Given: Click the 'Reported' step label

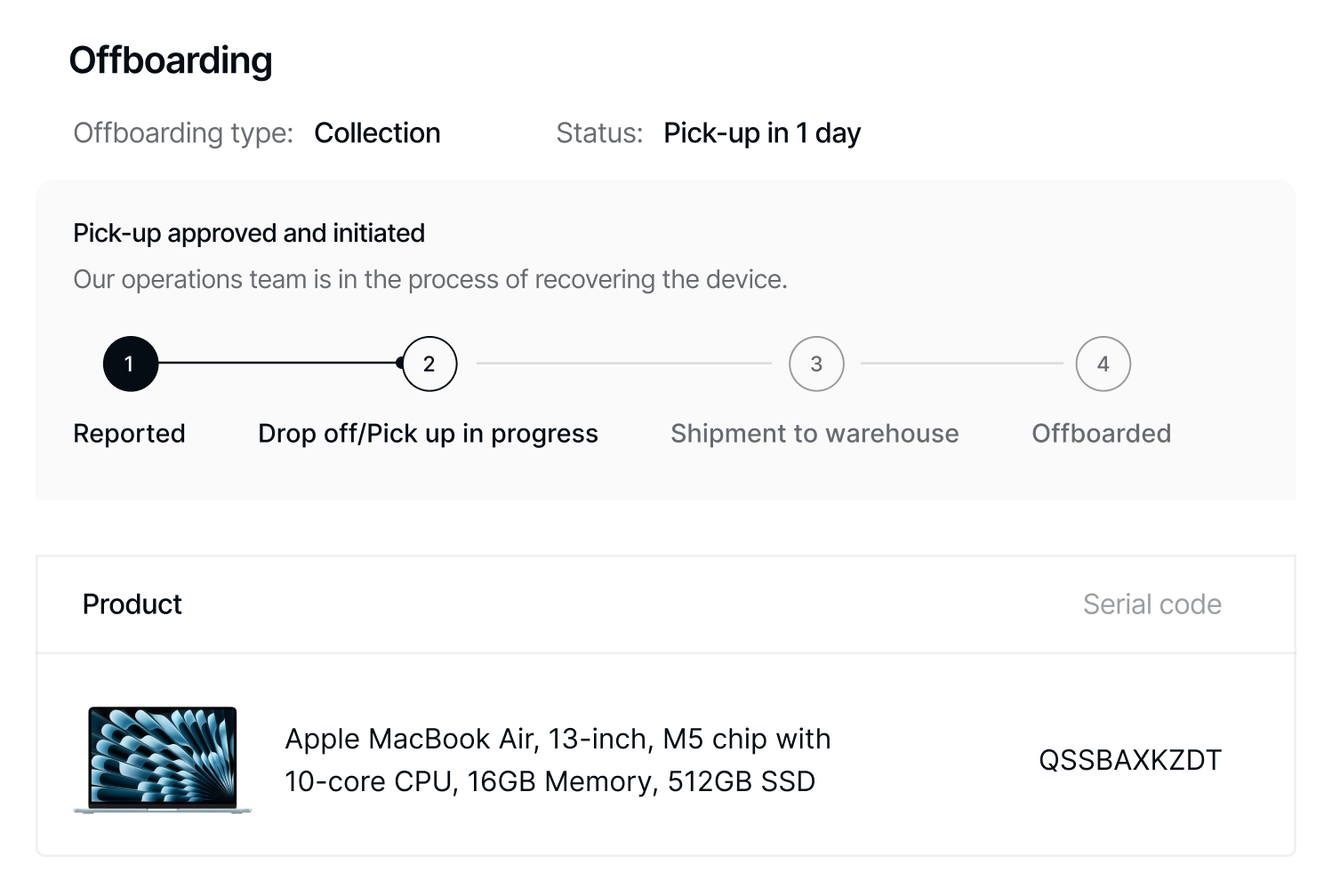Looking at the screenshot, I should (x=130, y=434).
